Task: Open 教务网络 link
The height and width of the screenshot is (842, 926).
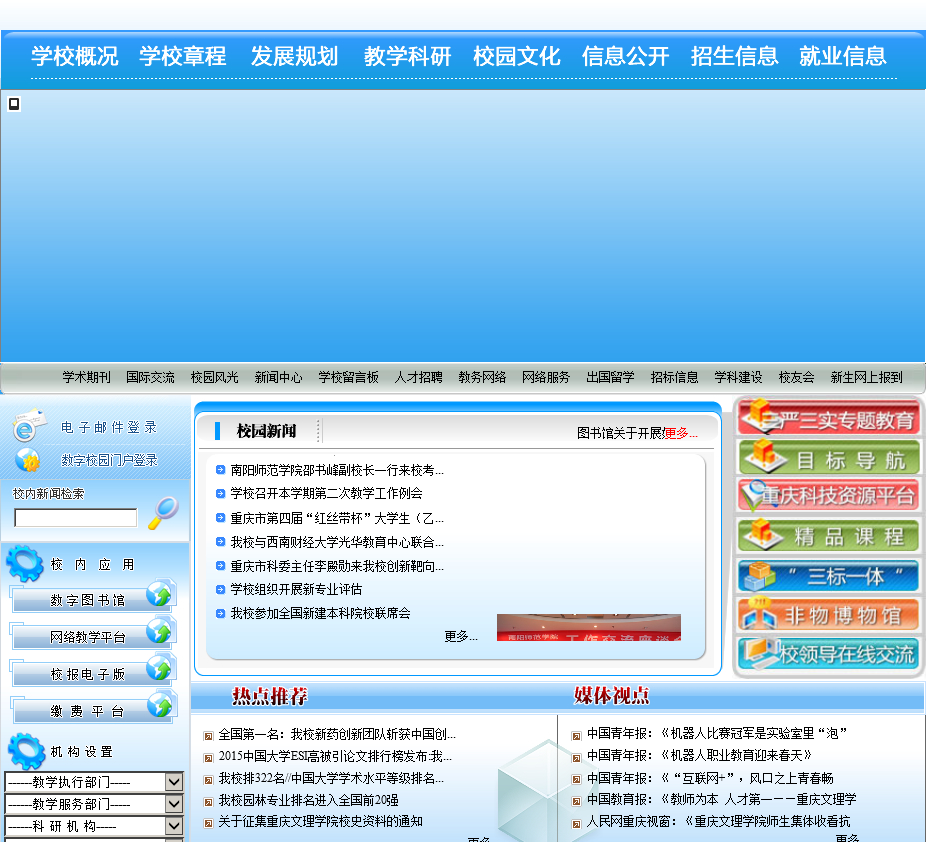Action: pyautogui.click(x=482, y=377)
